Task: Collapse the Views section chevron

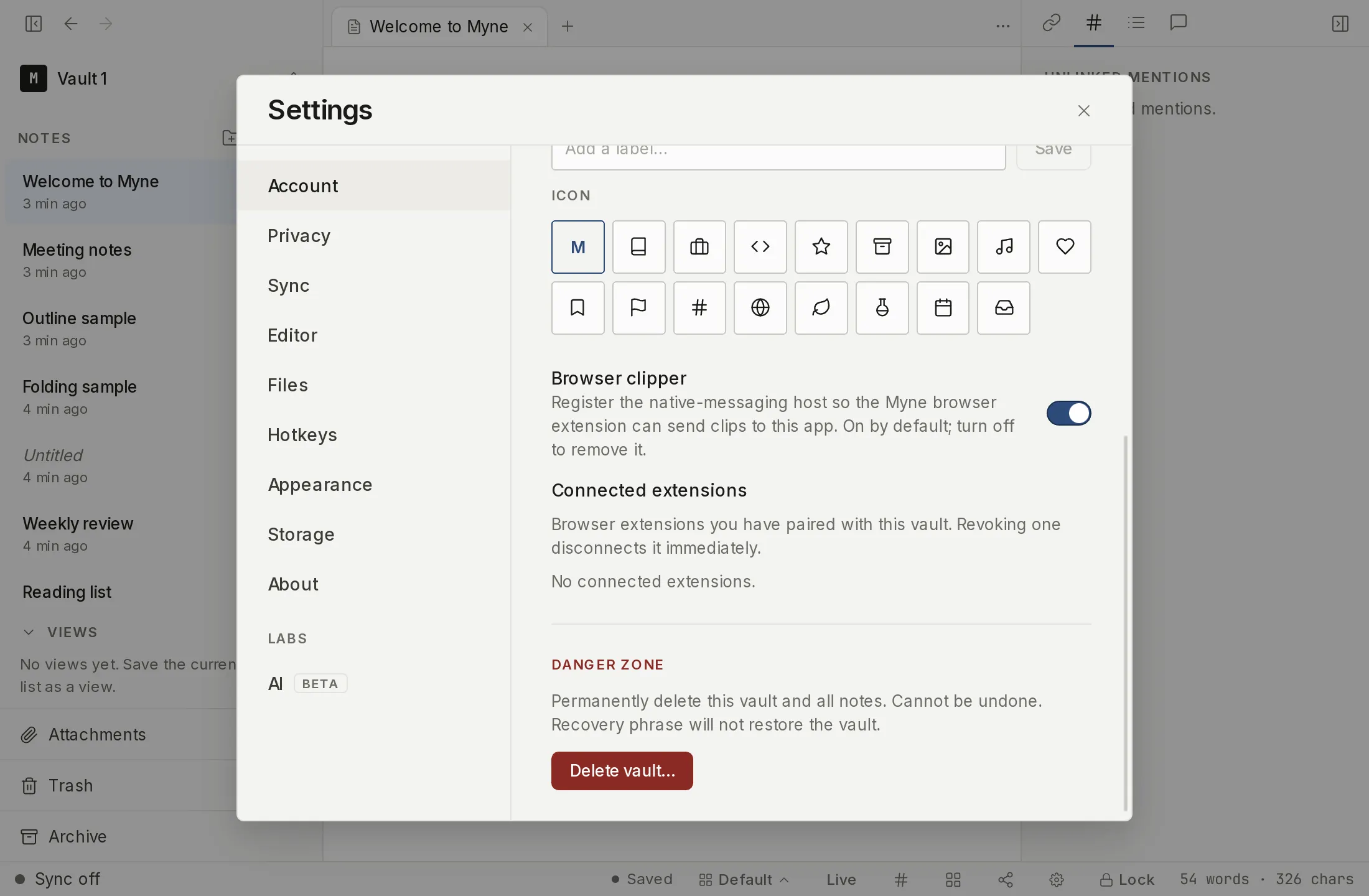Action: [29, 632]
